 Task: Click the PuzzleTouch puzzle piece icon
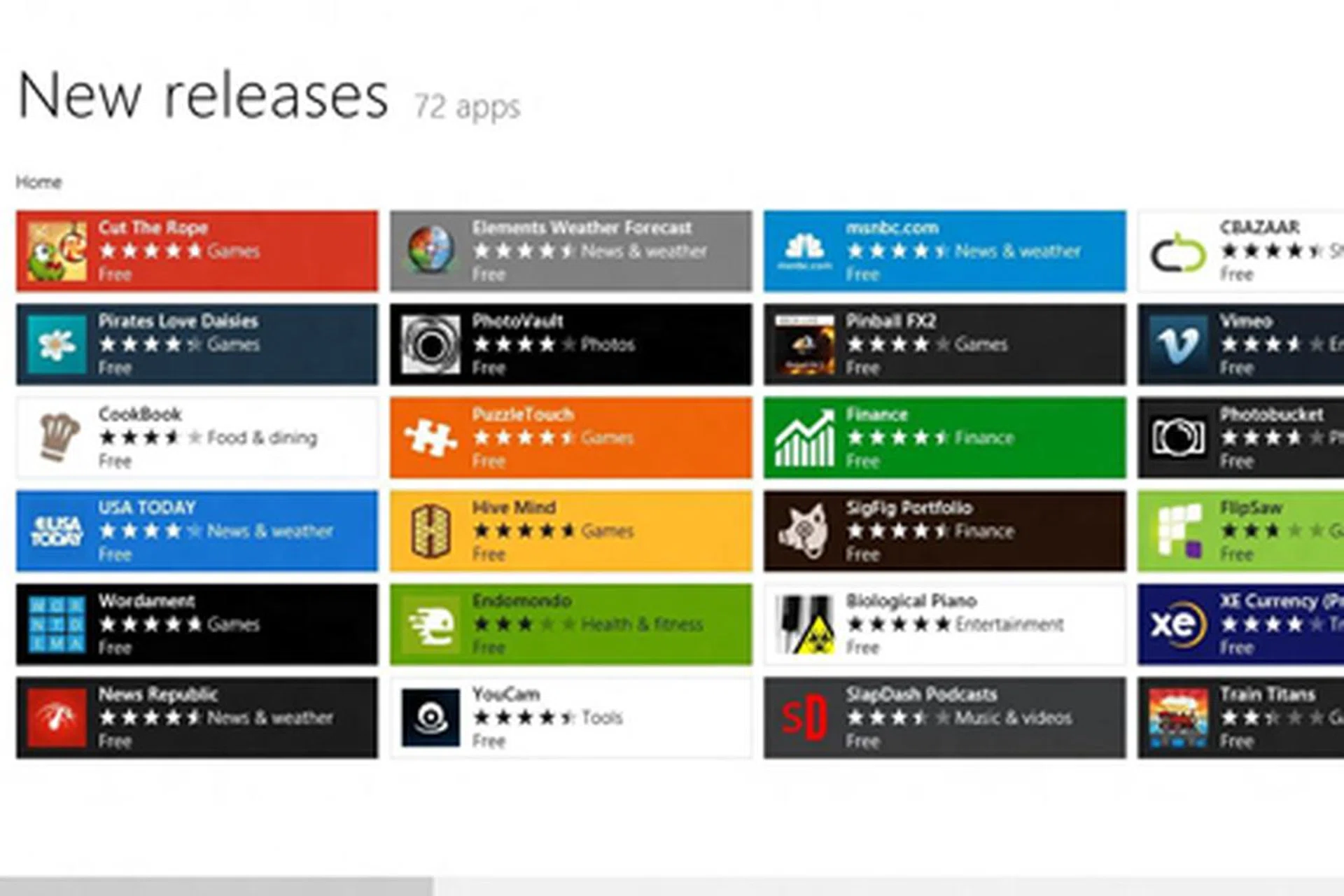430,437
